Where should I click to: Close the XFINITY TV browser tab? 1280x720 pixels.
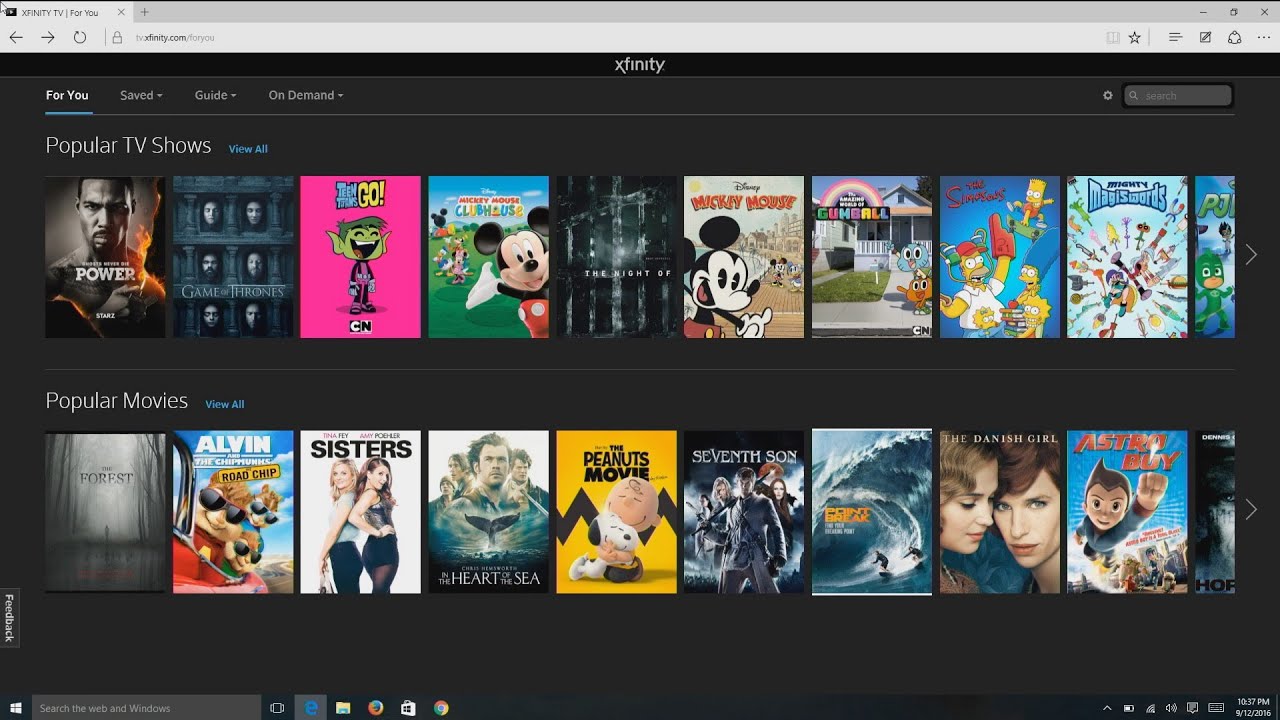pos(120,12)
